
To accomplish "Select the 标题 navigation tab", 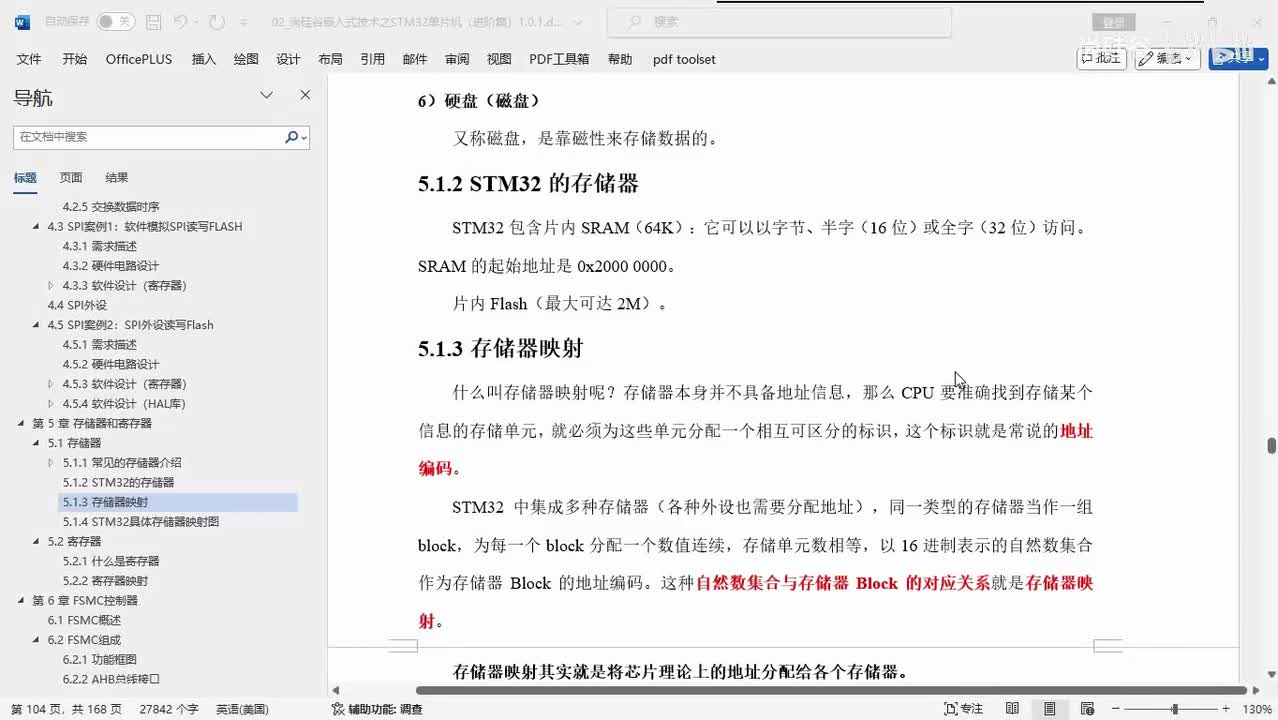I will click(x=25, y=178).
